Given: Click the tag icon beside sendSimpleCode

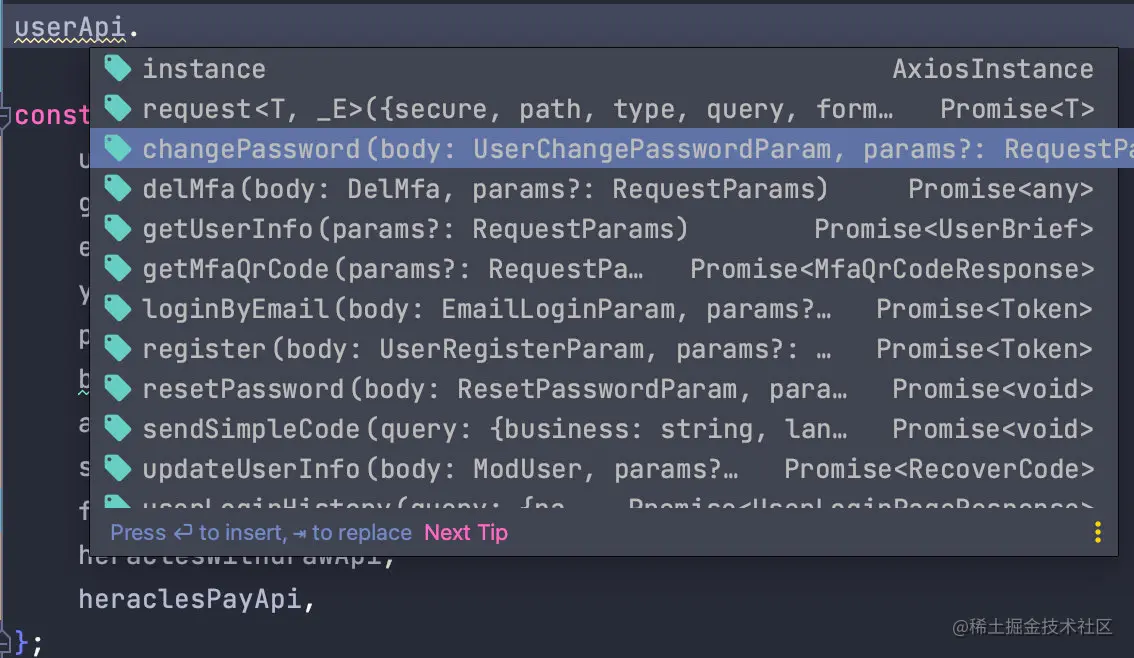Looking at the screenshot, I should click(117, 428).
